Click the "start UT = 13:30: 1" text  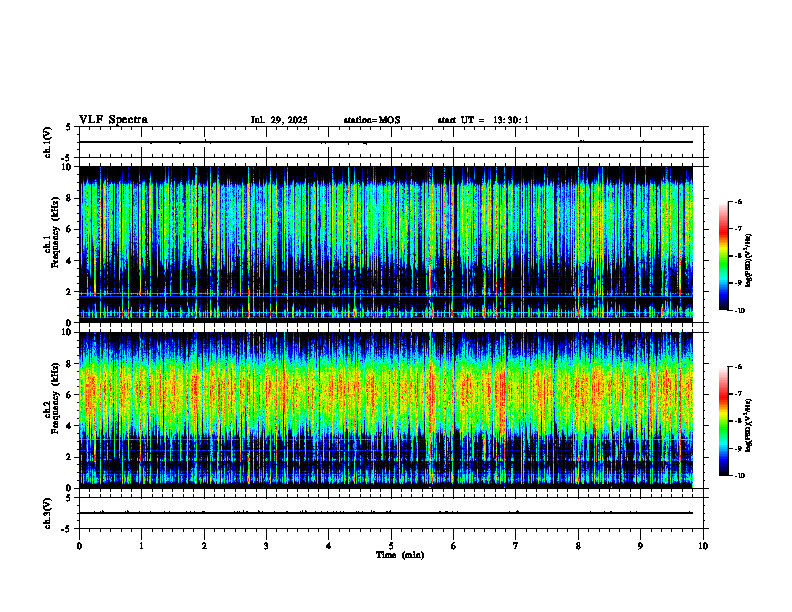[483, 120]
